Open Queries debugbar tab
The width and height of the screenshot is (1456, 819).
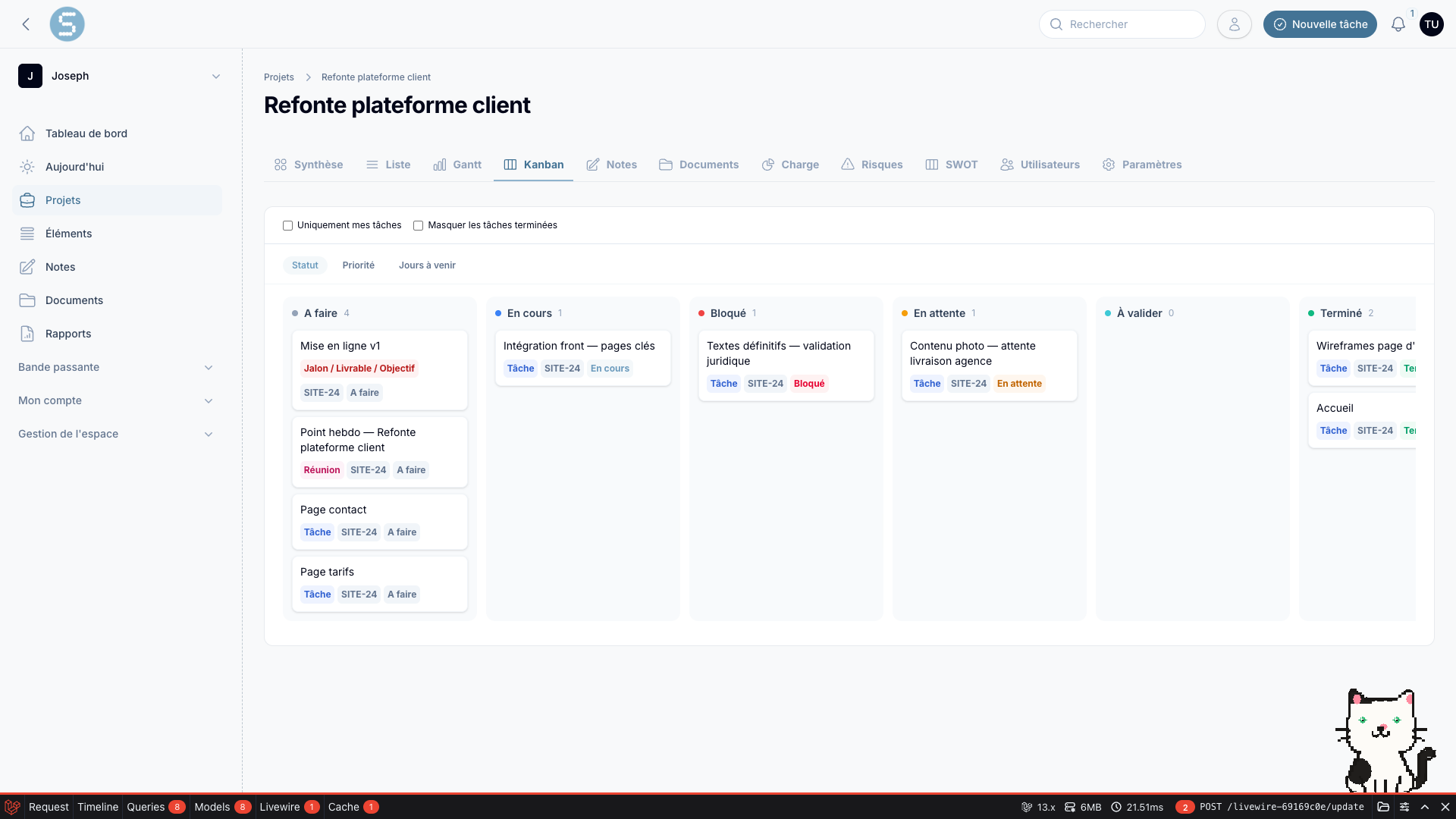(x=155, y=807)
